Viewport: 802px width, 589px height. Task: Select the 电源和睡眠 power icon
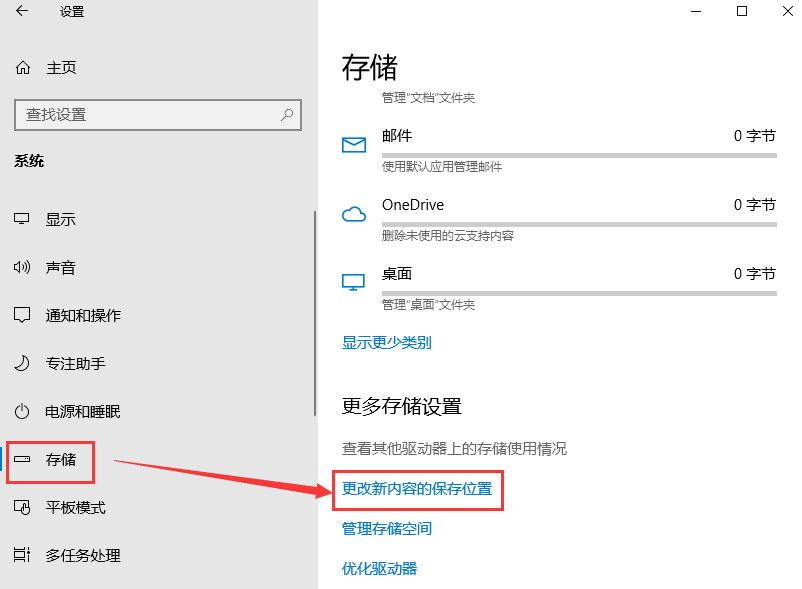tap(21, 411)
